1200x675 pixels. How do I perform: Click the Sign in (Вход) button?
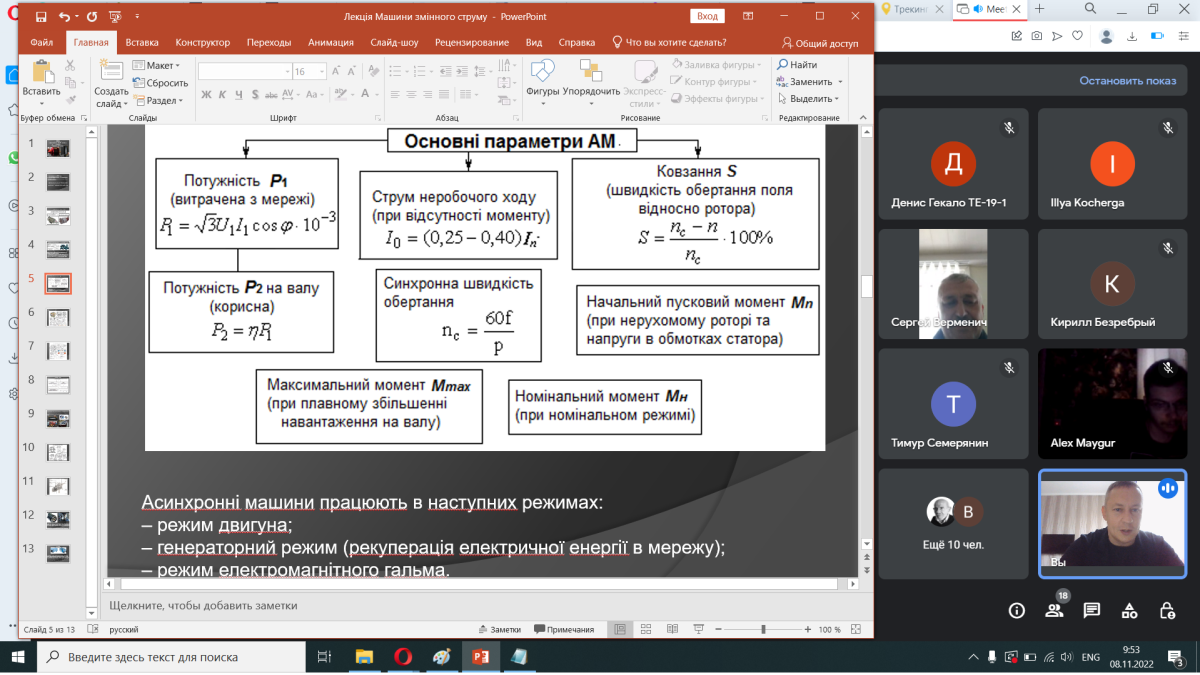click(707, 16)
